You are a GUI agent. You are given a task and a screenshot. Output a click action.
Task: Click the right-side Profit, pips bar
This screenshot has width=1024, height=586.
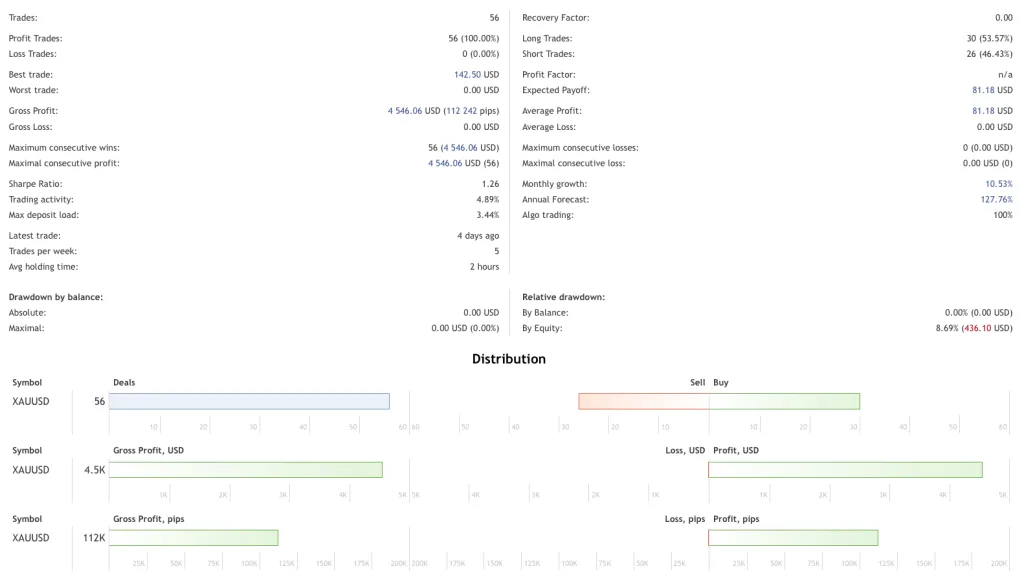click(793, 538)
